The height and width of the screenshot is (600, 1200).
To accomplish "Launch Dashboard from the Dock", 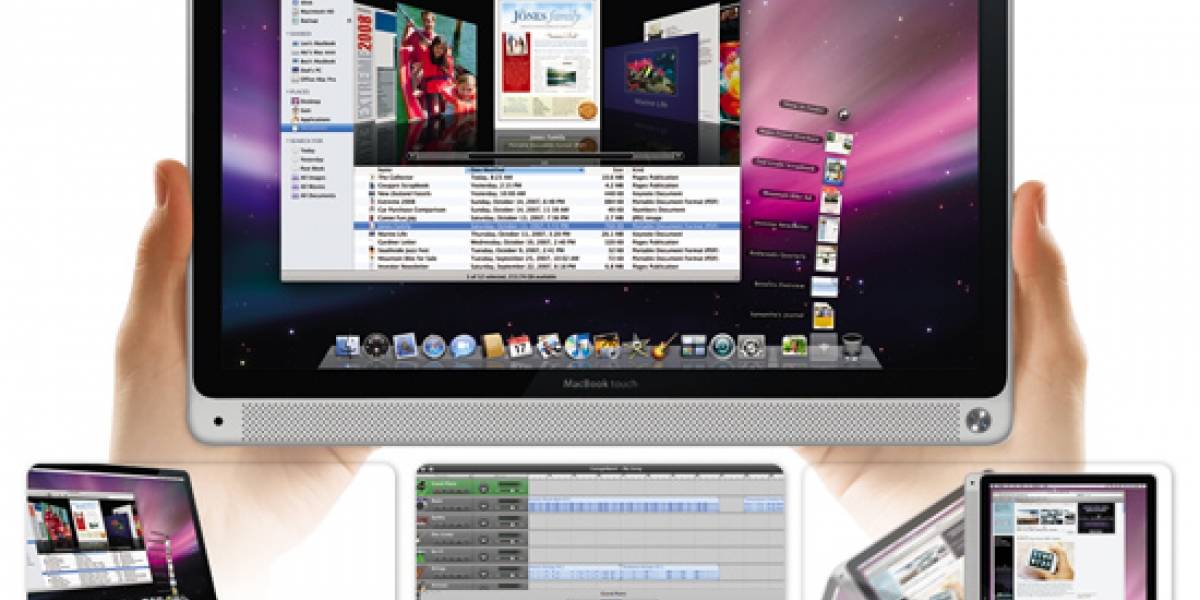I will point(376,346).
